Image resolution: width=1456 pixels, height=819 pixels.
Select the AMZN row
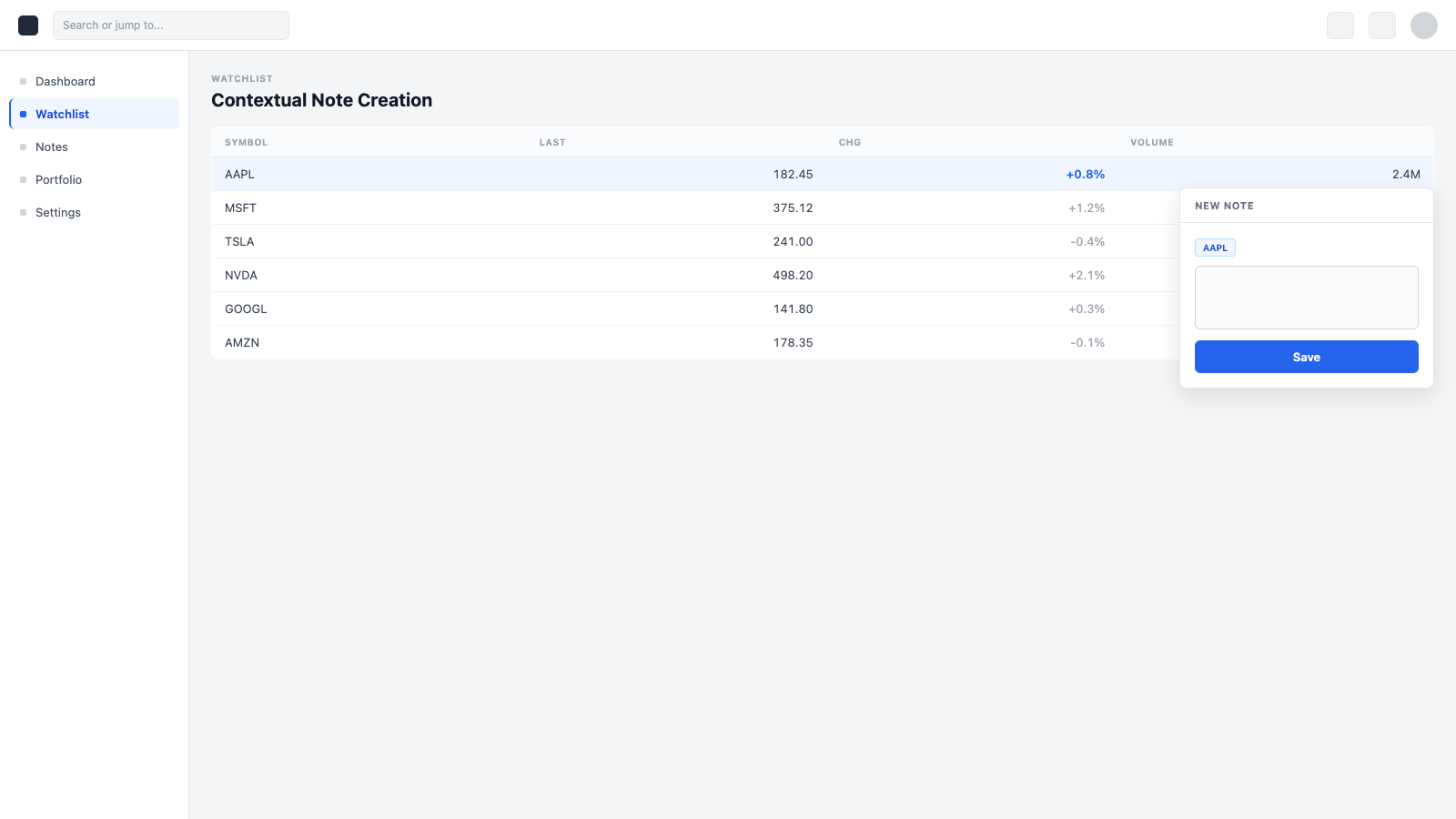pos(695,342)
